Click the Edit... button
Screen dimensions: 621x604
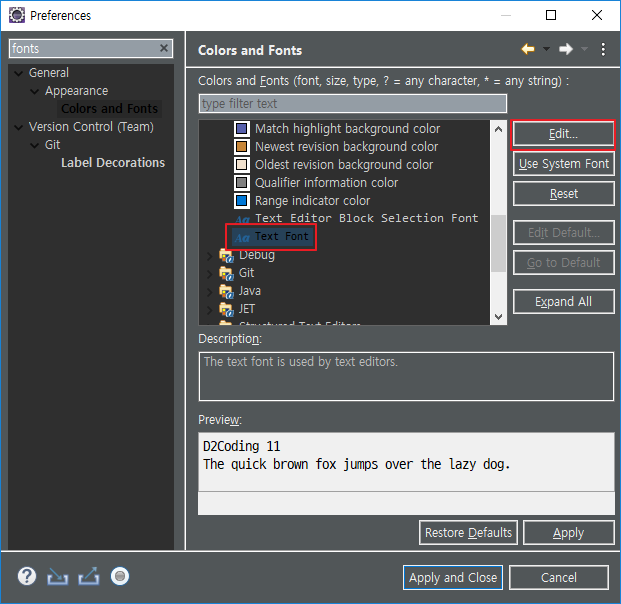[x=563, y=134]
